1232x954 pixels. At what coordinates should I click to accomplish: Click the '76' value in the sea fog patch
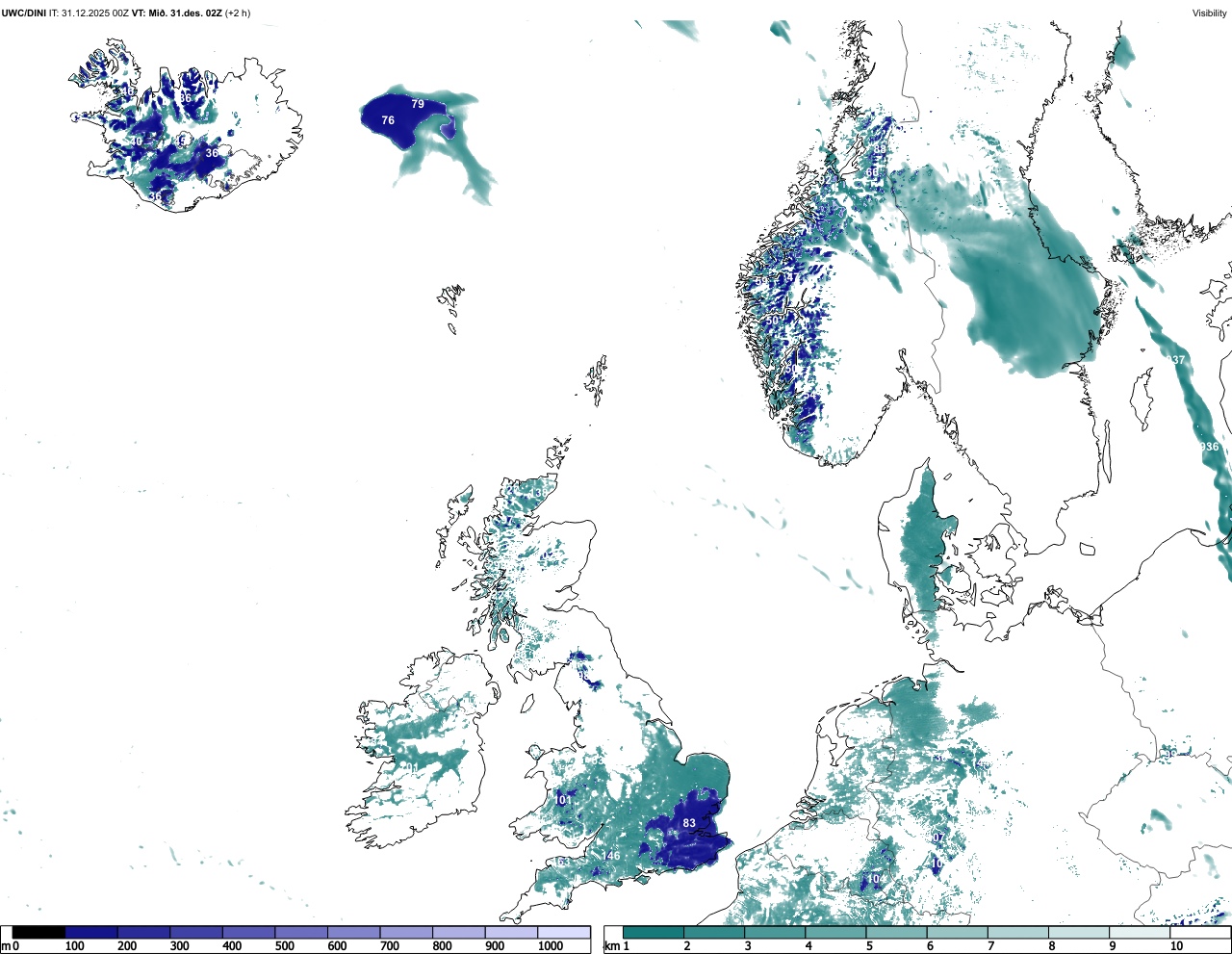coord(388,120)
